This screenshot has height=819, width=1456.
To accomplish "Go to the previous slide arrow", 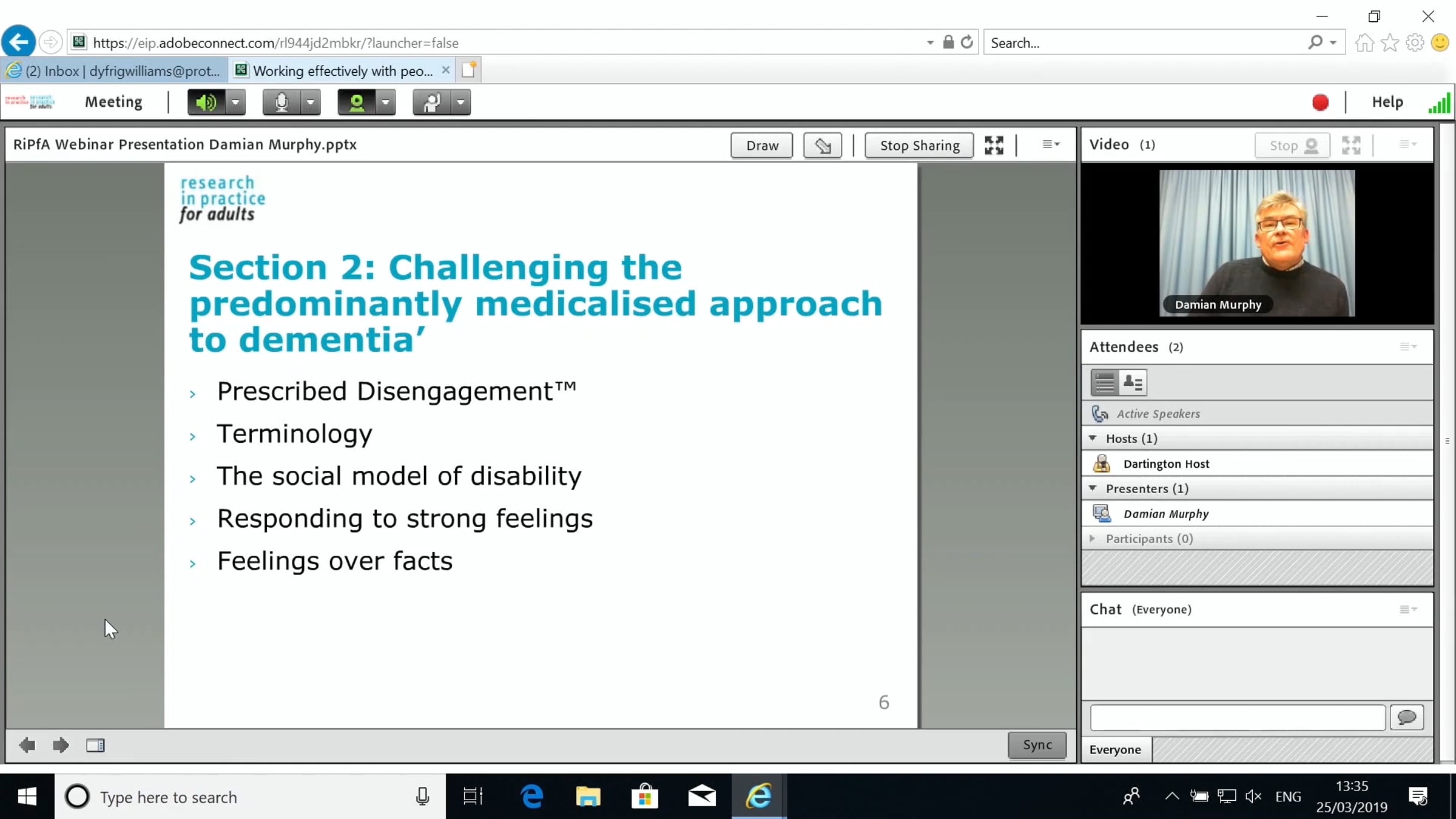I will coord(27,745).
